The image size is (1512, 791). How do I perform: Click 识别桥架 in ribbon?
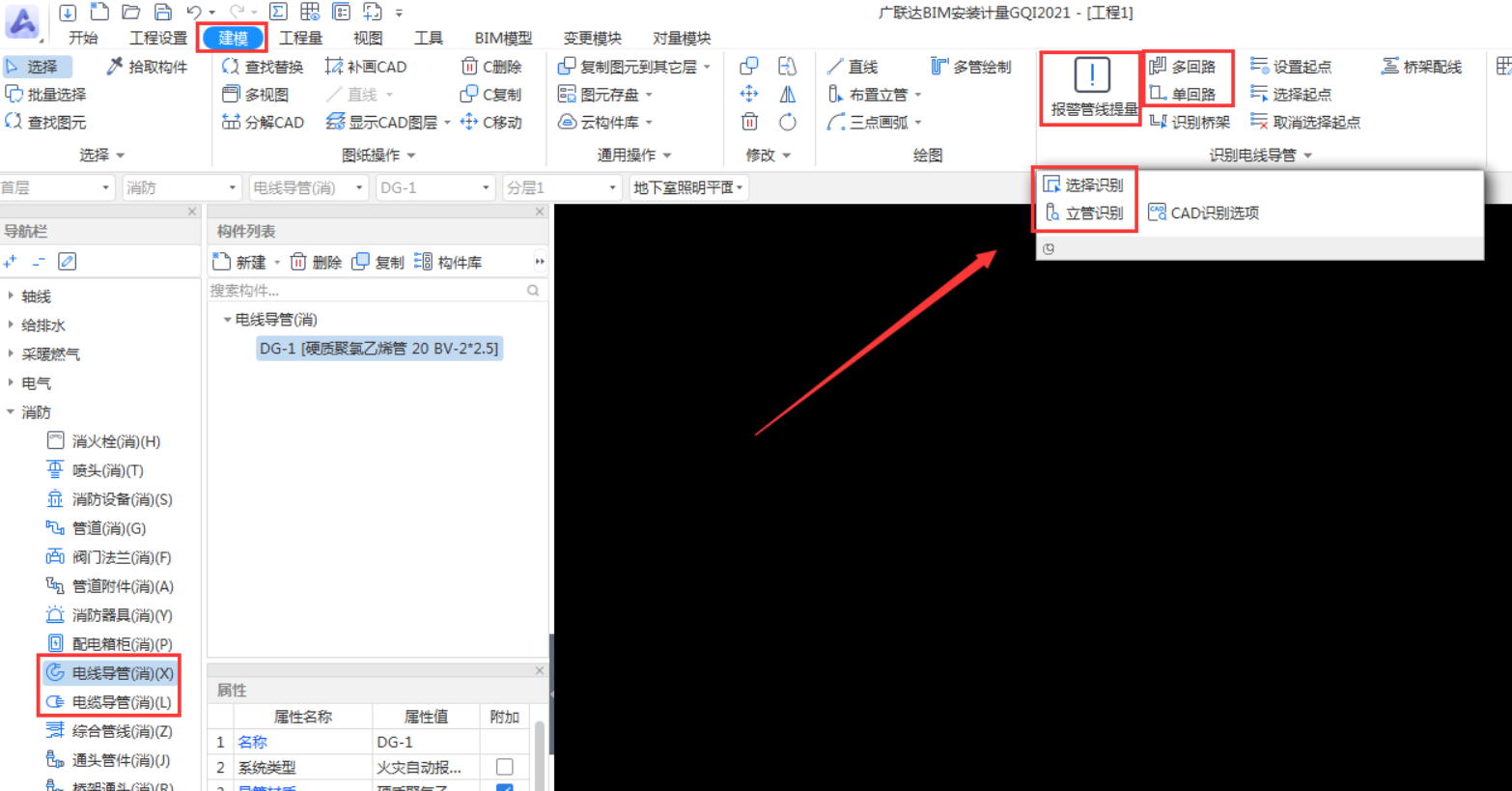pyautogui.click(x=1190, y=123)
